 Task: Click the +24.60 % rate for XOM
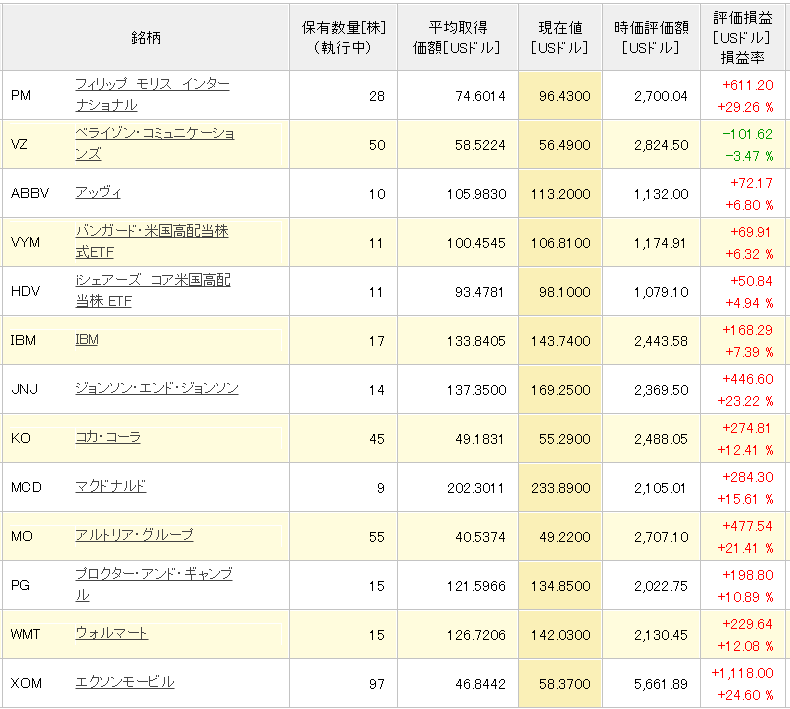[x=745, y=695]
